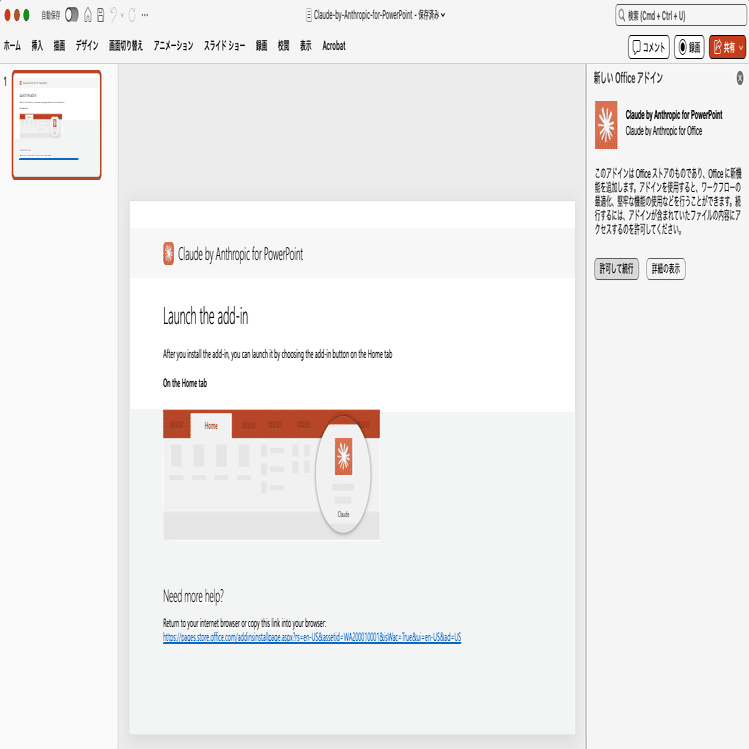Screen dimensions: 749x749
Task: Open the quick access toolbar more (…) menu
Action: click(145, 15)
